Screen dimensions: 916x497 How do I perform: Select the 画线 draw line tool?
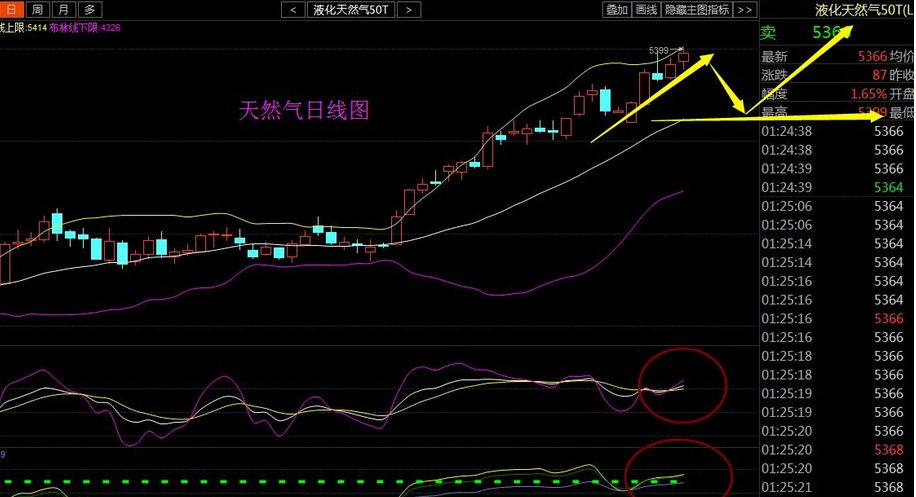click(x=646, y=9)
